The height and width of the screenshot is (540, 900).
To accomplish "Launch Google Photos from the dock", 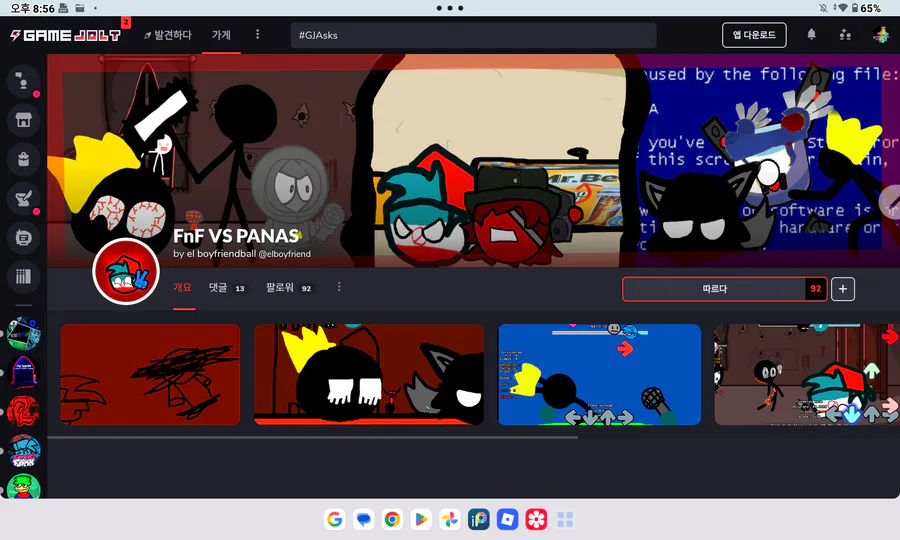I will click(x=450, y=519).
